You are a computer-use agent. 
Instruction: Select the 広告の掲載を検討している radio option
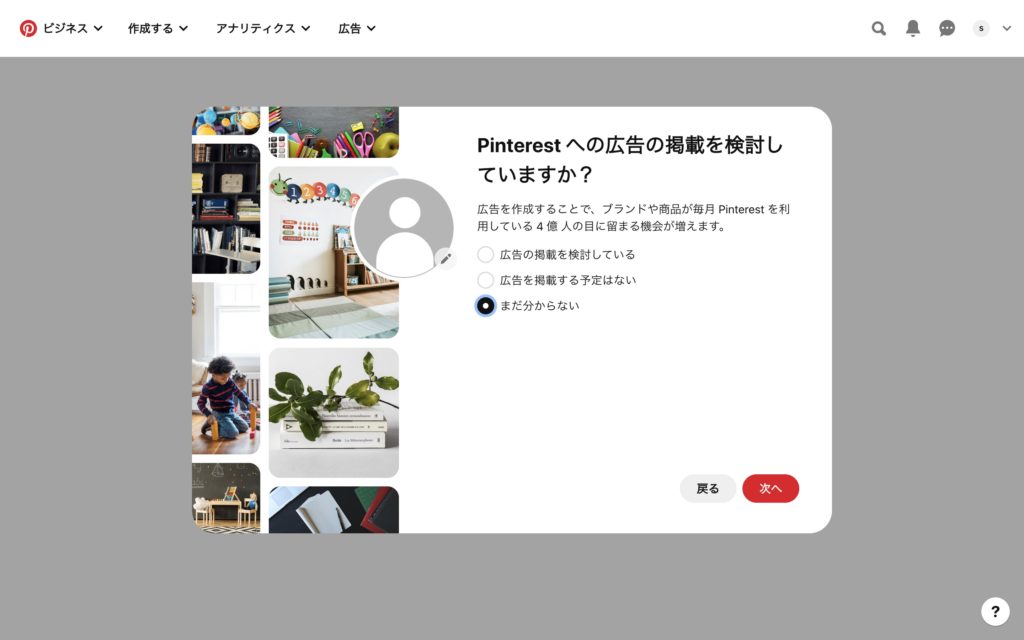pos(485,254)
